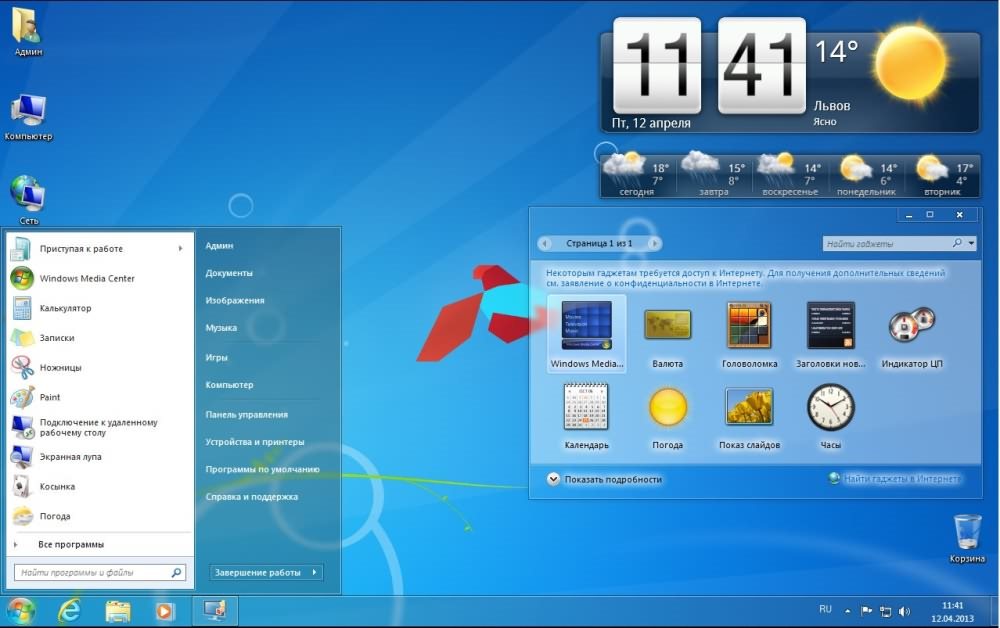1000x628 pixels.
Task: Go to next gadget page arrow
Action: click(x=653, y=243)
